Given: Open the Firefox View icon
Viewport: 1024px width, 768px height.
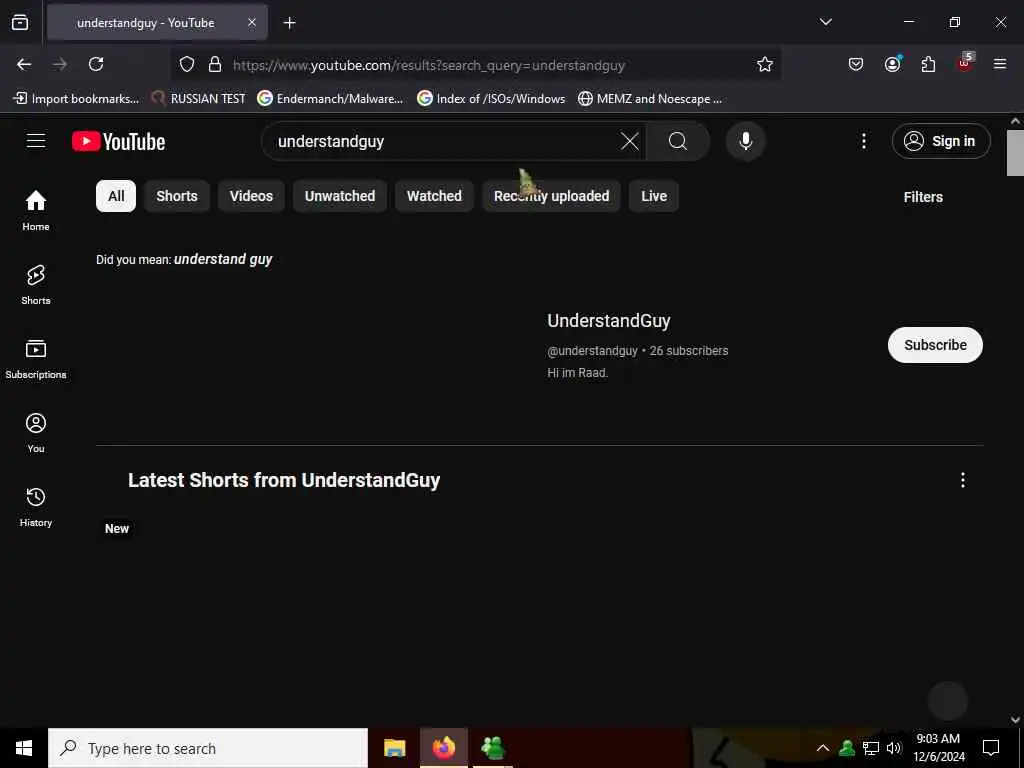Looking at the screenshot, I should [20, 23].
